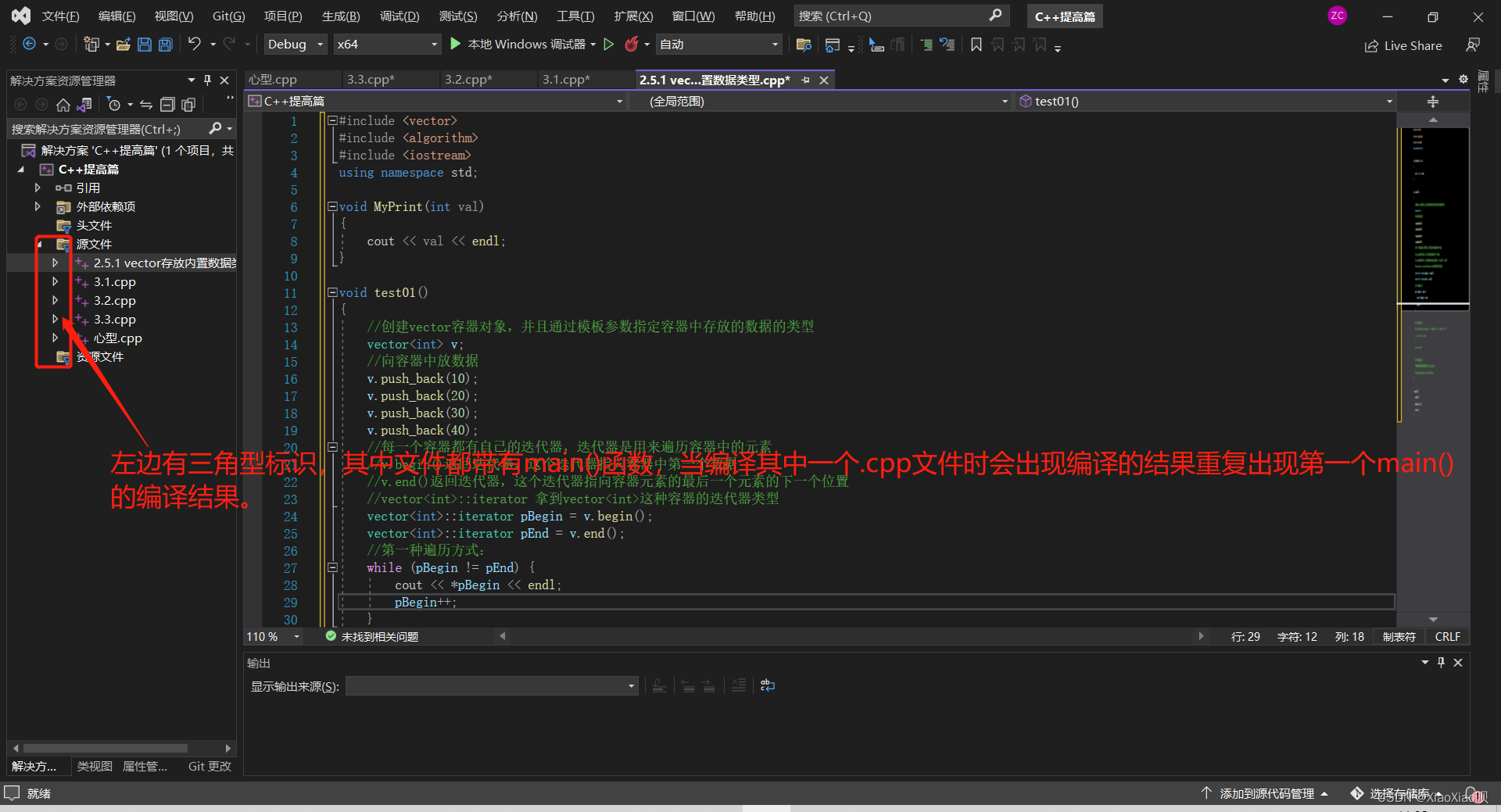Select the Undo icon in the toolbar
The height and width of the screenshot is (812, 1501).
(195, 45)
